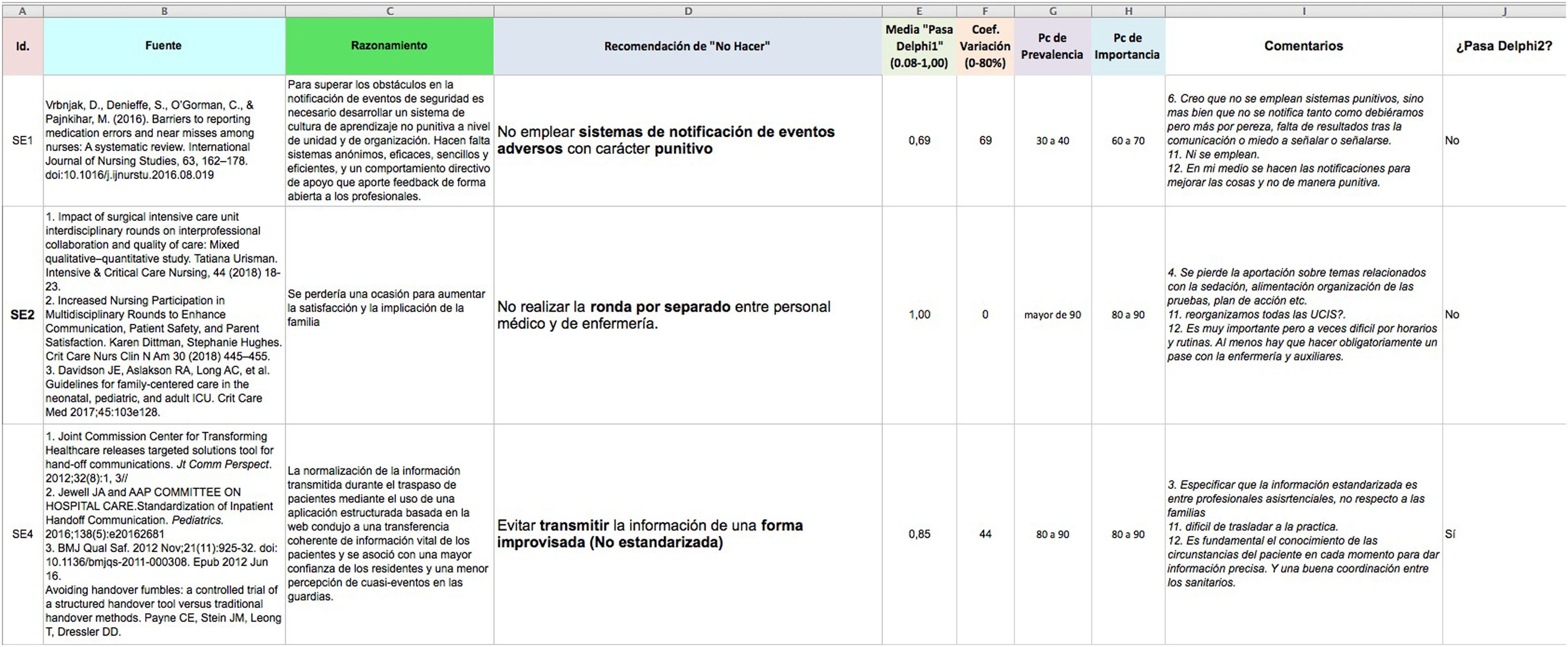
Task: Select the SE1 identifier cell
Action: (23, 141)
